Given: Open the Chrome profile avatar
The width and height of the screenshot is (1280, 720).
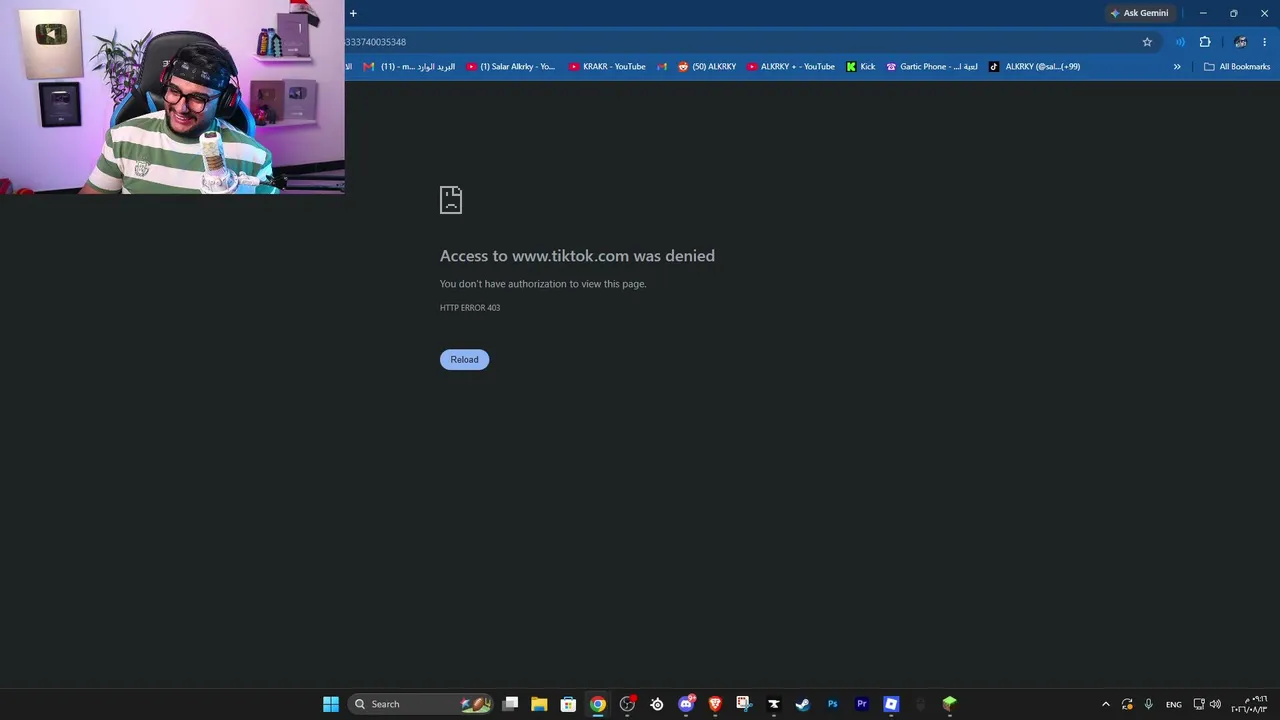Looking at the screenshot, I should (1241, 42).
